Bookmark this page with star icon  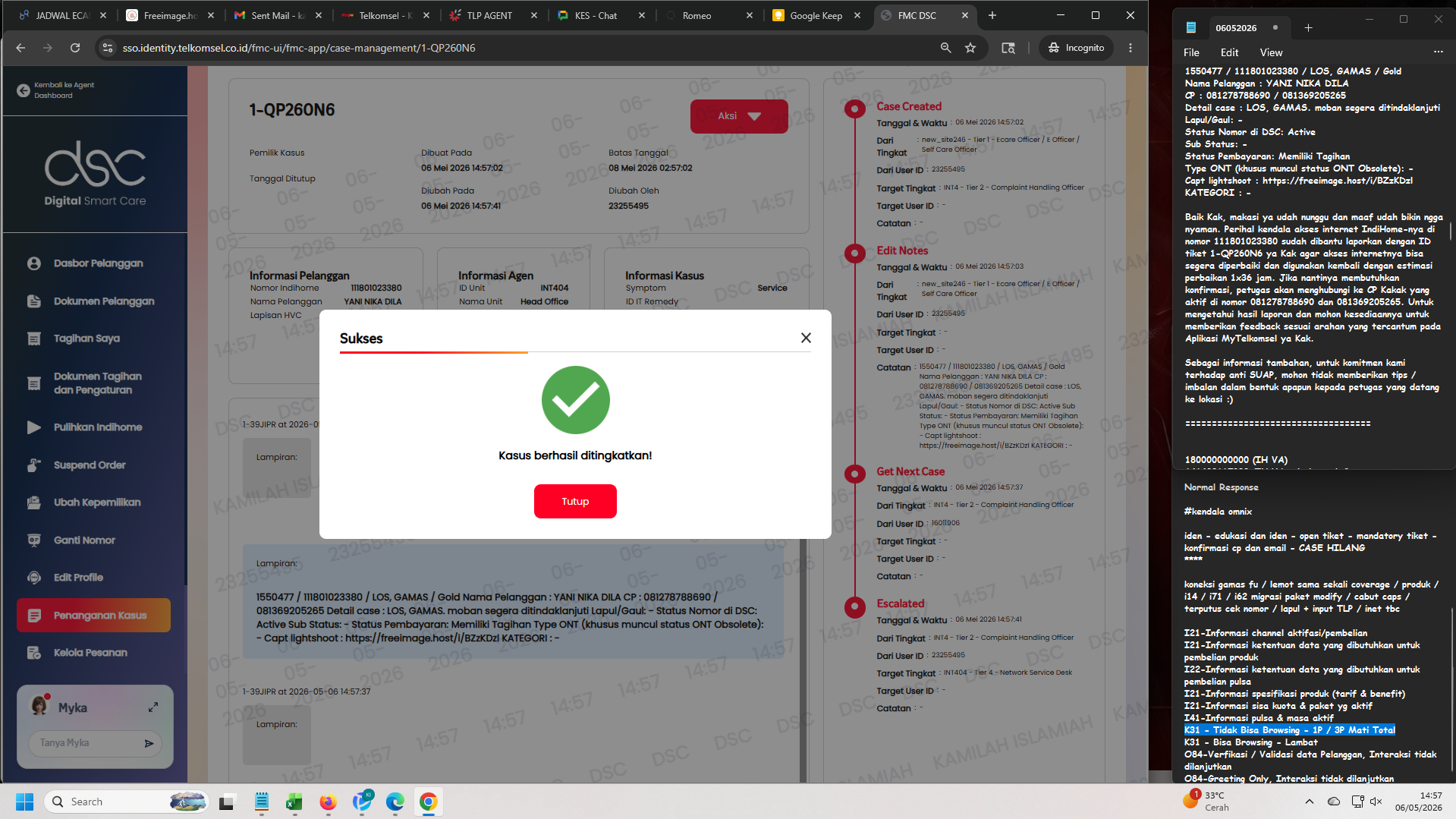(x=970, y=48)
